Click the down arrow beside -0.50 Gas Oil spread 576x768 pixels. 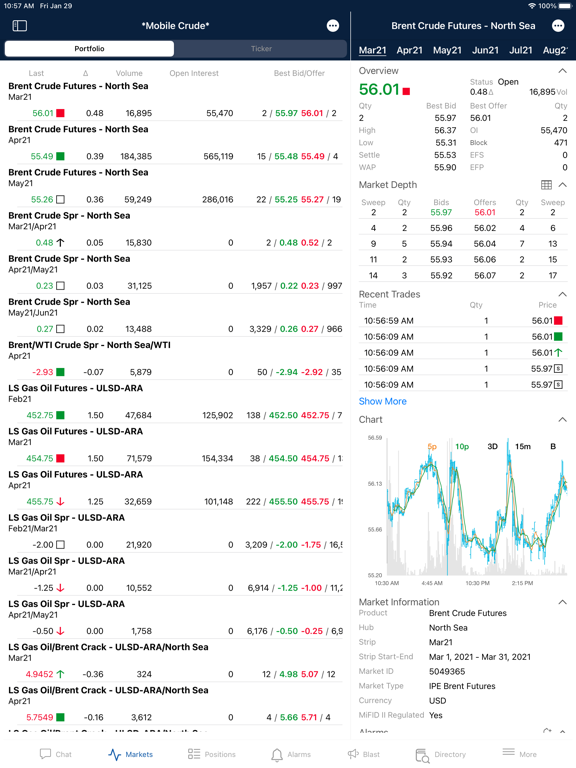click(60, 631)
